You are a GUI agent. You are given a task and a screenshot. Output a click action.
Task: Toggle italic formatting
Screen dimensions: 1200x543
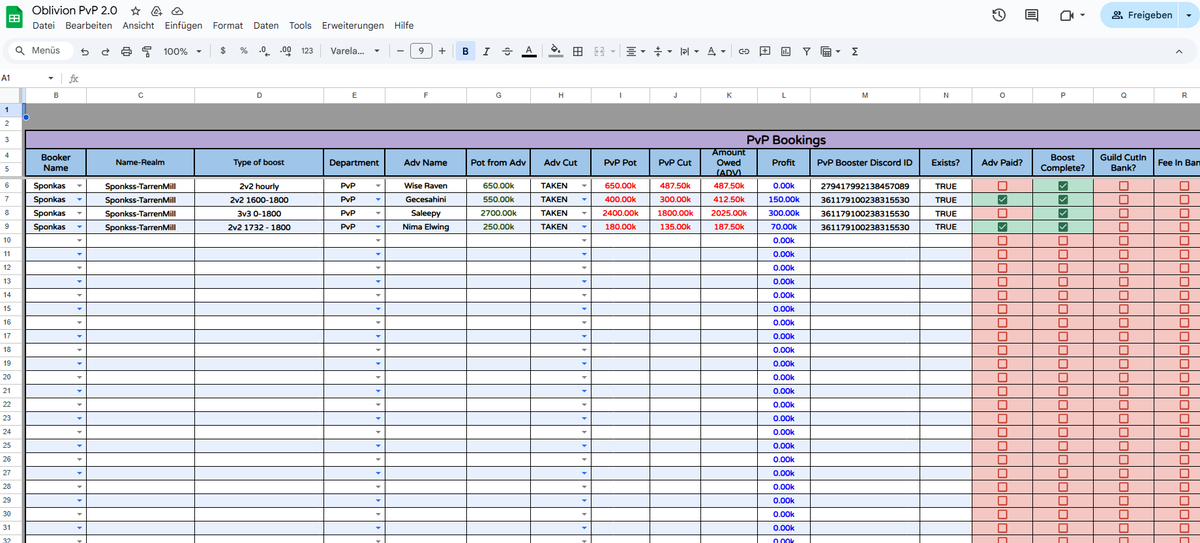[x=486, y=51]
